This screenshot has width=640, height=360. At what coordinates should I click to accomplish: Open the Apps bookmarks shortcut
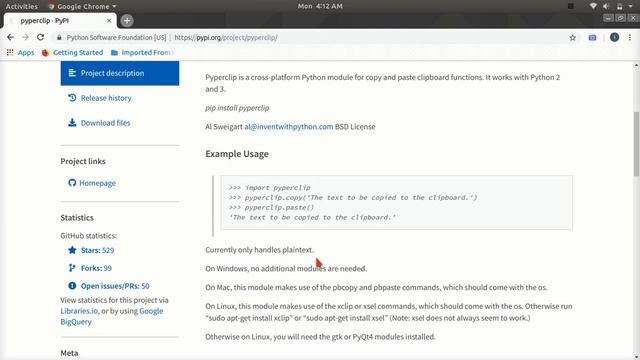(x=20, y=53)
